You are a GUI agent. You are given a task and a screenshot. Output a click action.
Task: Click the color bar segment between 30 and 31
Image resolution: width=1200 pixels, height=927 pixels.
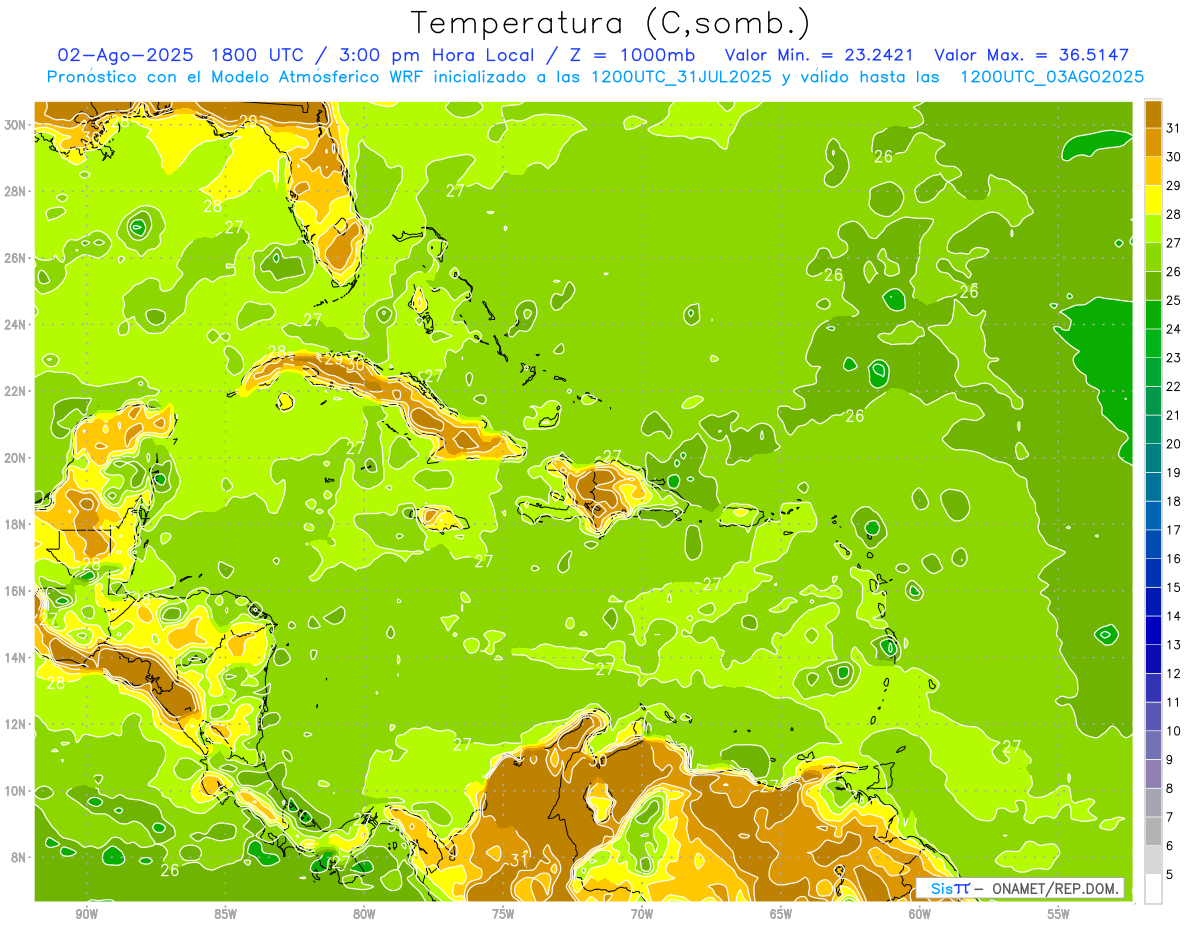tap(1153, 142)
